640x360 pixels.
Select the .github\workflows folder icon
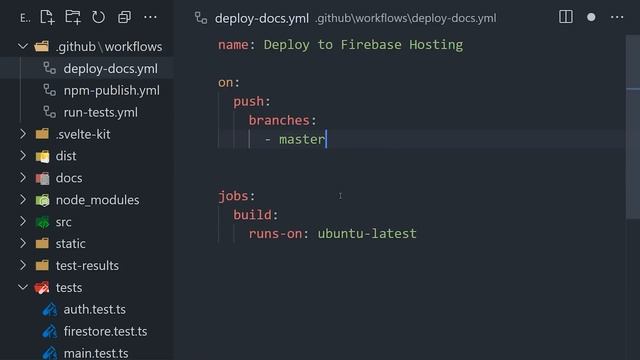(x=42, y=46)
